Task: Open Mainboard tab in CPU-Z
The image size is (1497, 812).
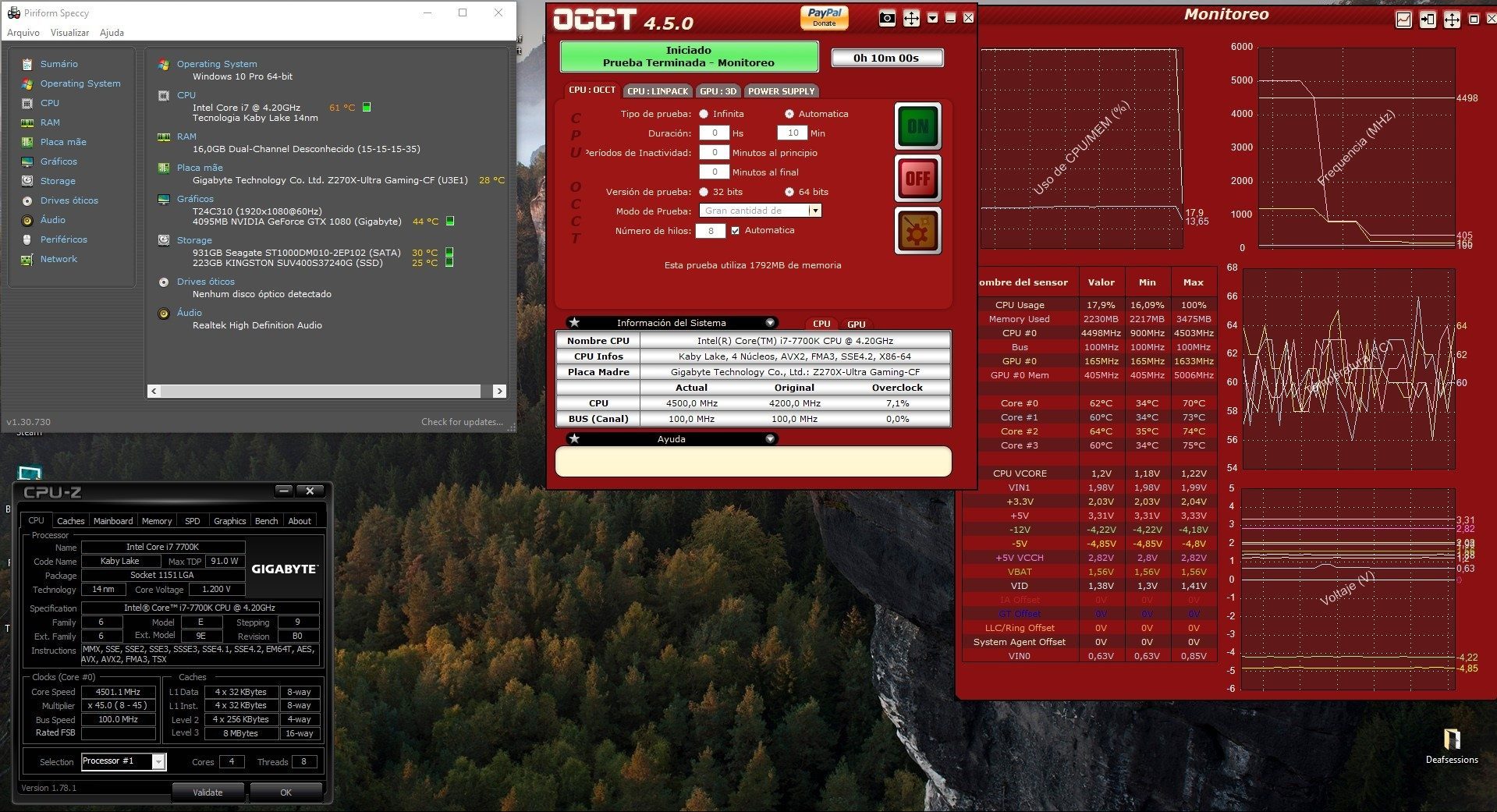Action: 113,521
